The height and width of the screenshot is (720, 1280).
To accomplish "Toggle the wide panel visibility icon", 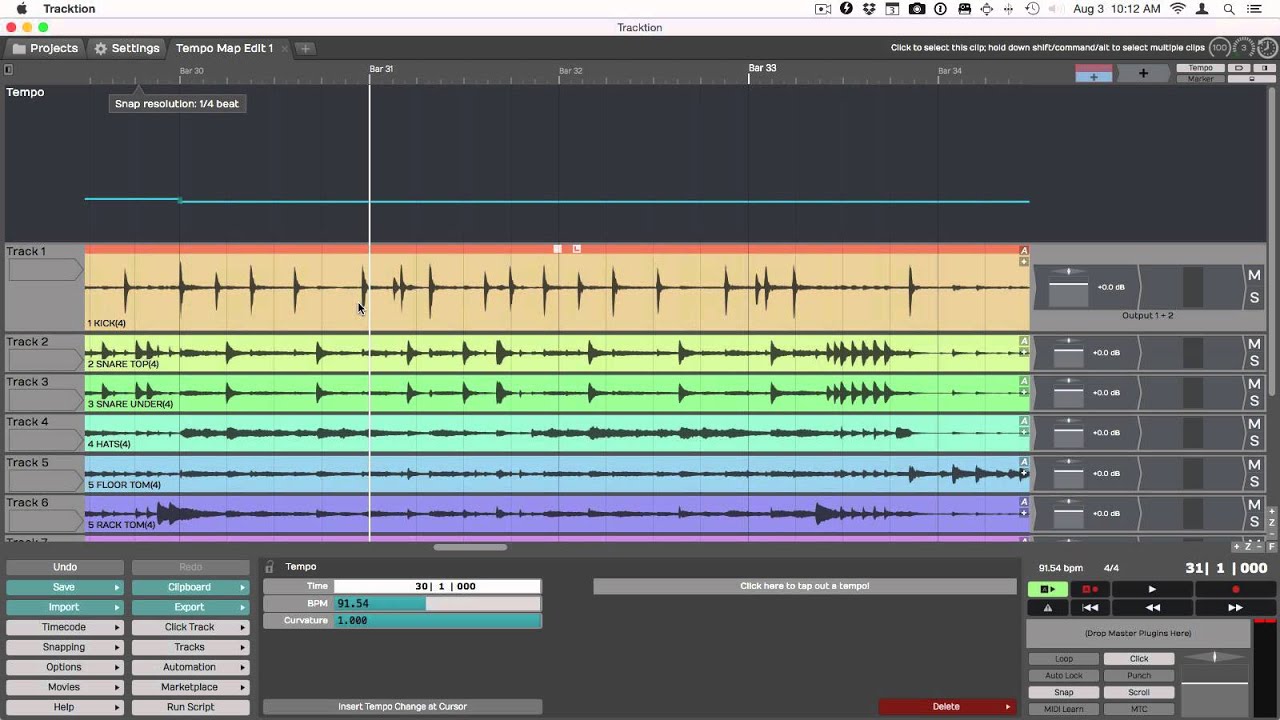I will pyautogui.click(x=1239, y=68).
